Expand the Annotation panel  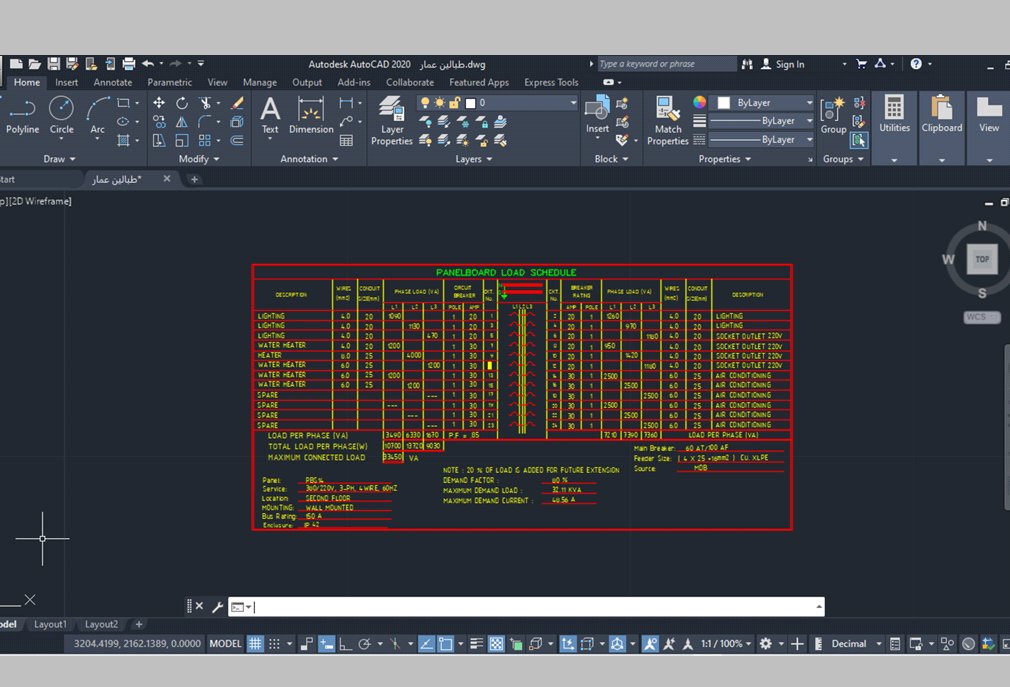[x=309, y=159]
